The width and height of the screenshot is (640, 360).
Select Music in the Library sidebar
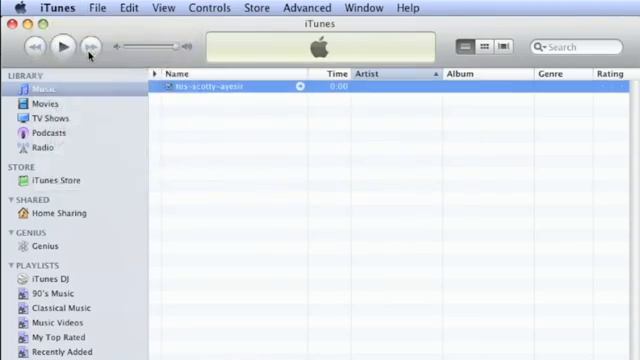pos(75,89)
